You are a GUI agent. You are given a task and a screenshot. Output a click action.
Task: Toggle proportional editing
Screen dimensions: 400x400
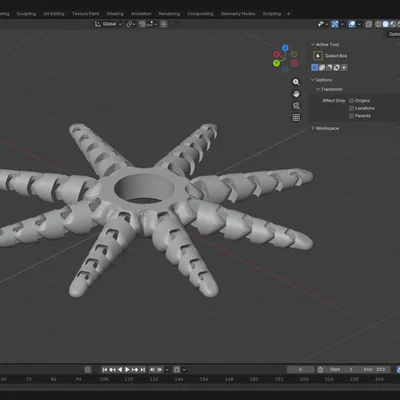[x=164, y=24]
